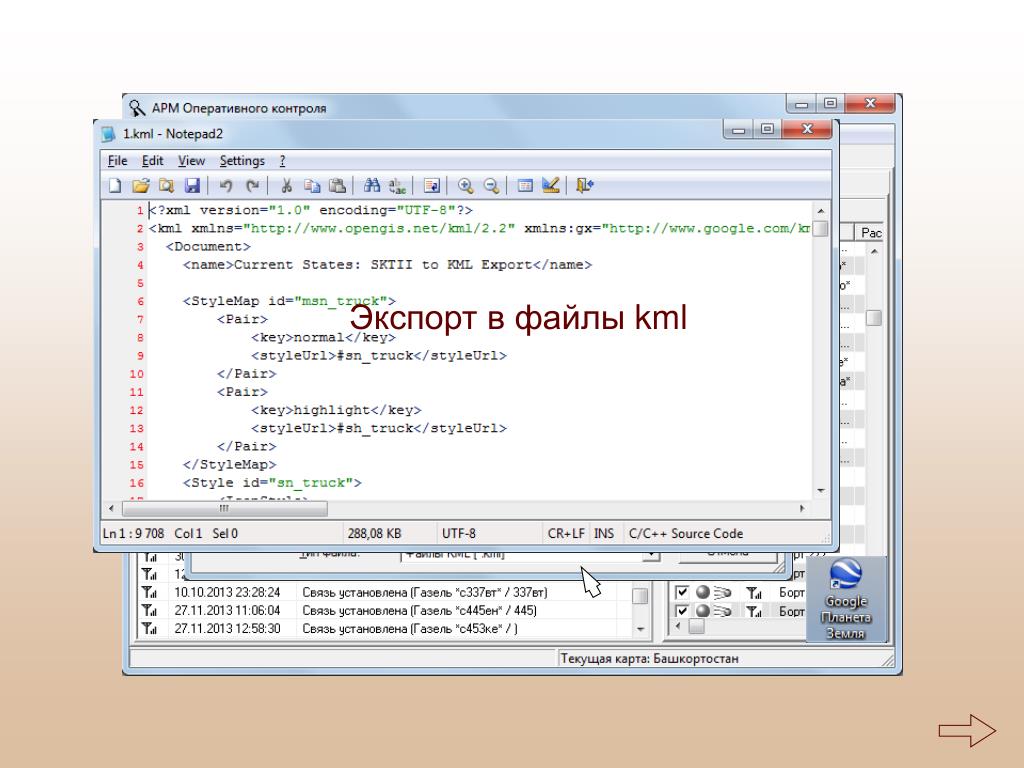Click editor horizontal scrollbar right arrow
1024x768 pixels.
(x=803, y=508)
